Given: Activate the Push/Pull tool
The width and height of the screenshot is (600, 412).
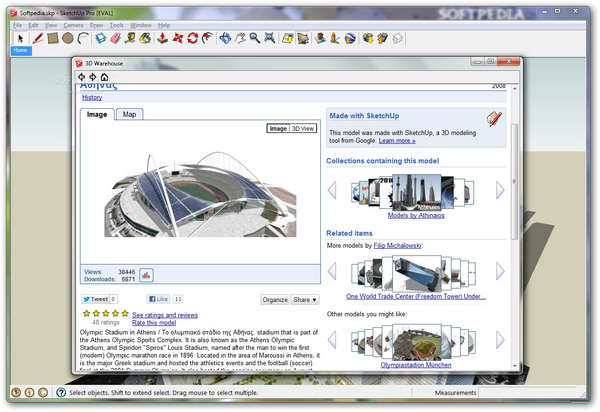Looking at the screenshot, I should pyautogui.click(x=163, y=38).
